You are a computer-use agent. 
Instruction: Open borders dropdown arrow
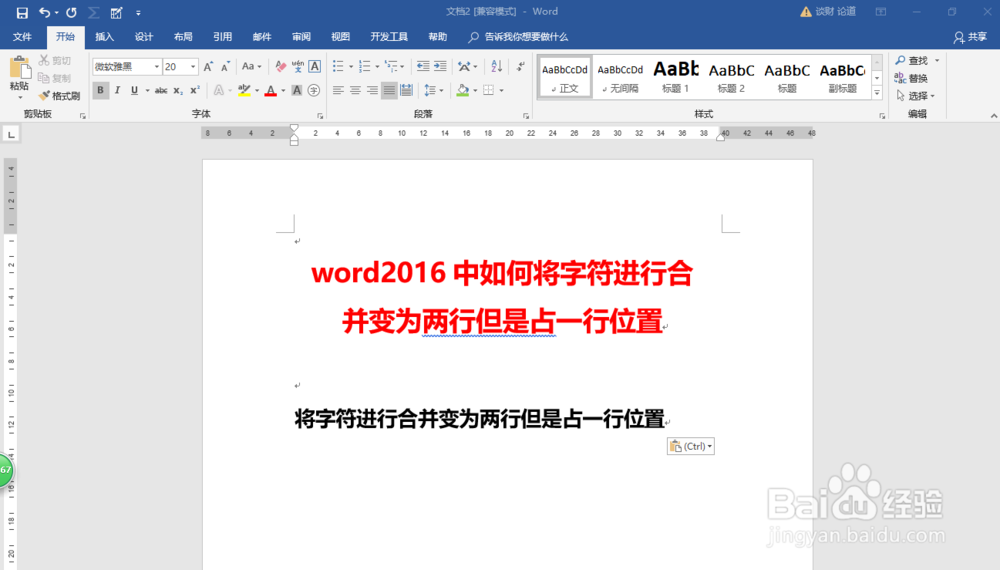(502, 91)
